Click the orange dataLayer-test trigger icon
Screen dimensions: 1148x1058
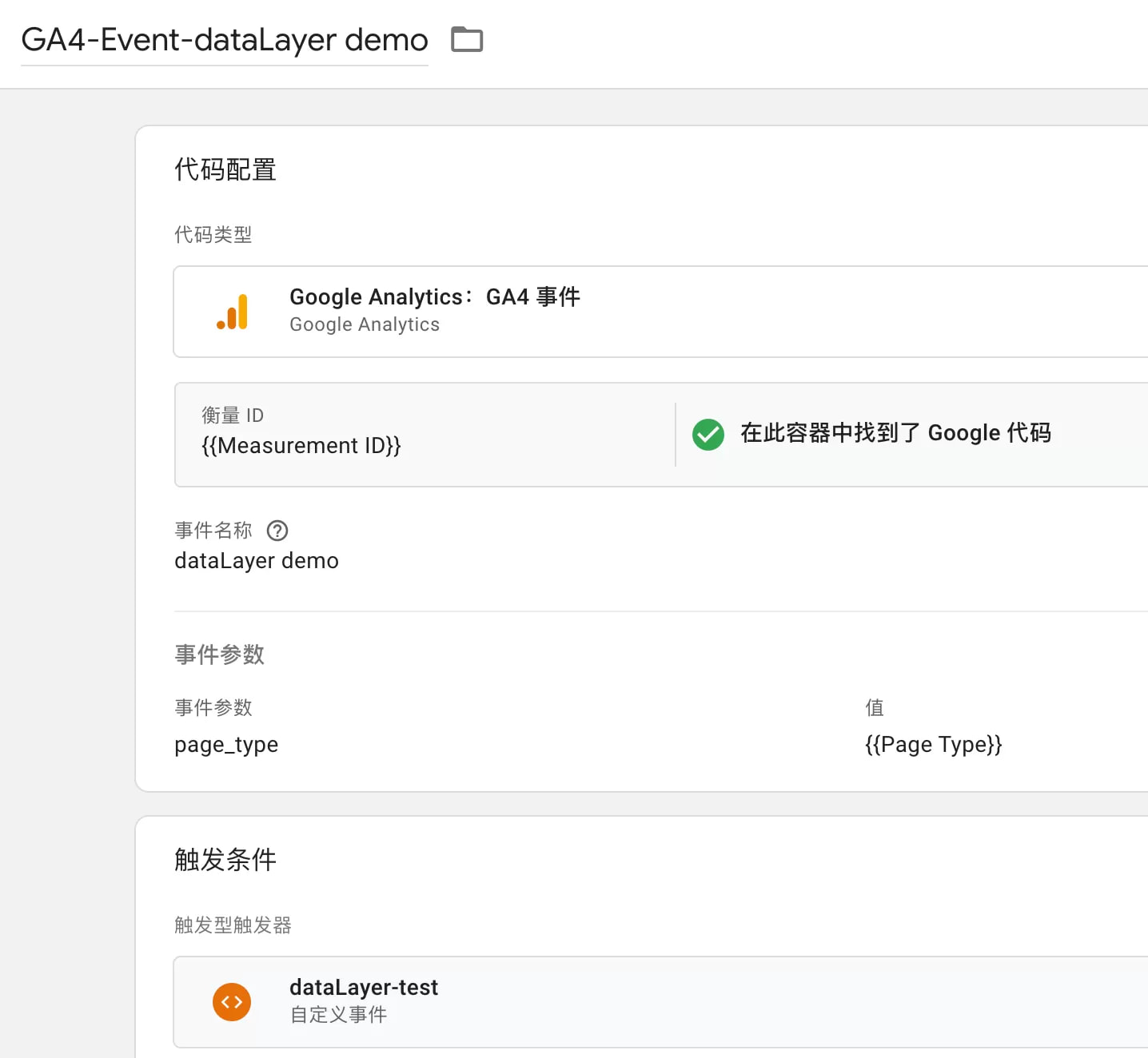click(x=232, y=1002)
